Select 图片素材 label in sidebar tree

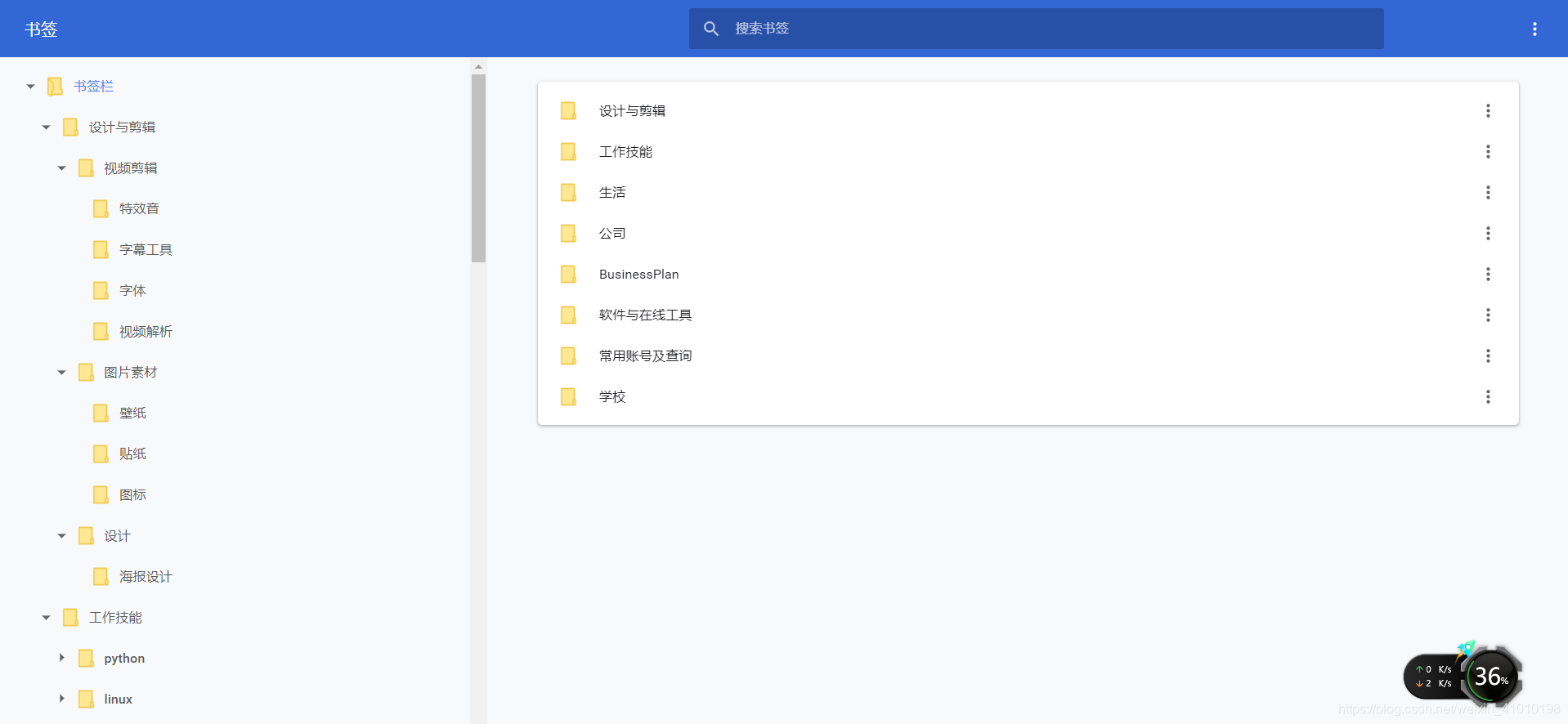(130, 372)
